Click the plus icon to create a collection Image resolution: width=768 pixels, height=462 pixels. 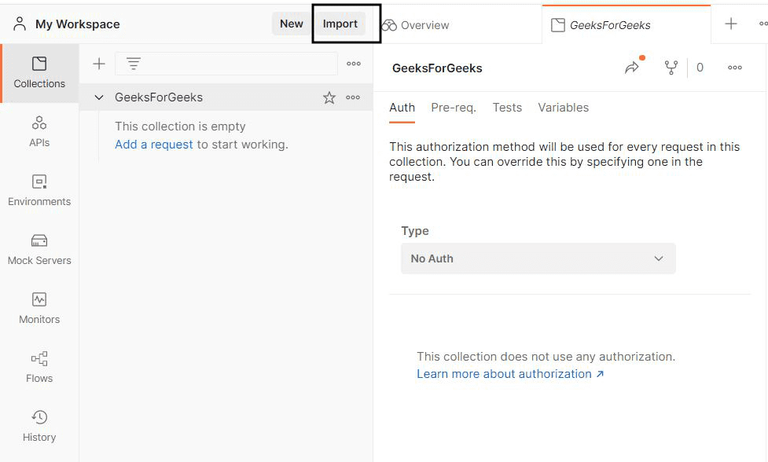click(x=99, y=64)
